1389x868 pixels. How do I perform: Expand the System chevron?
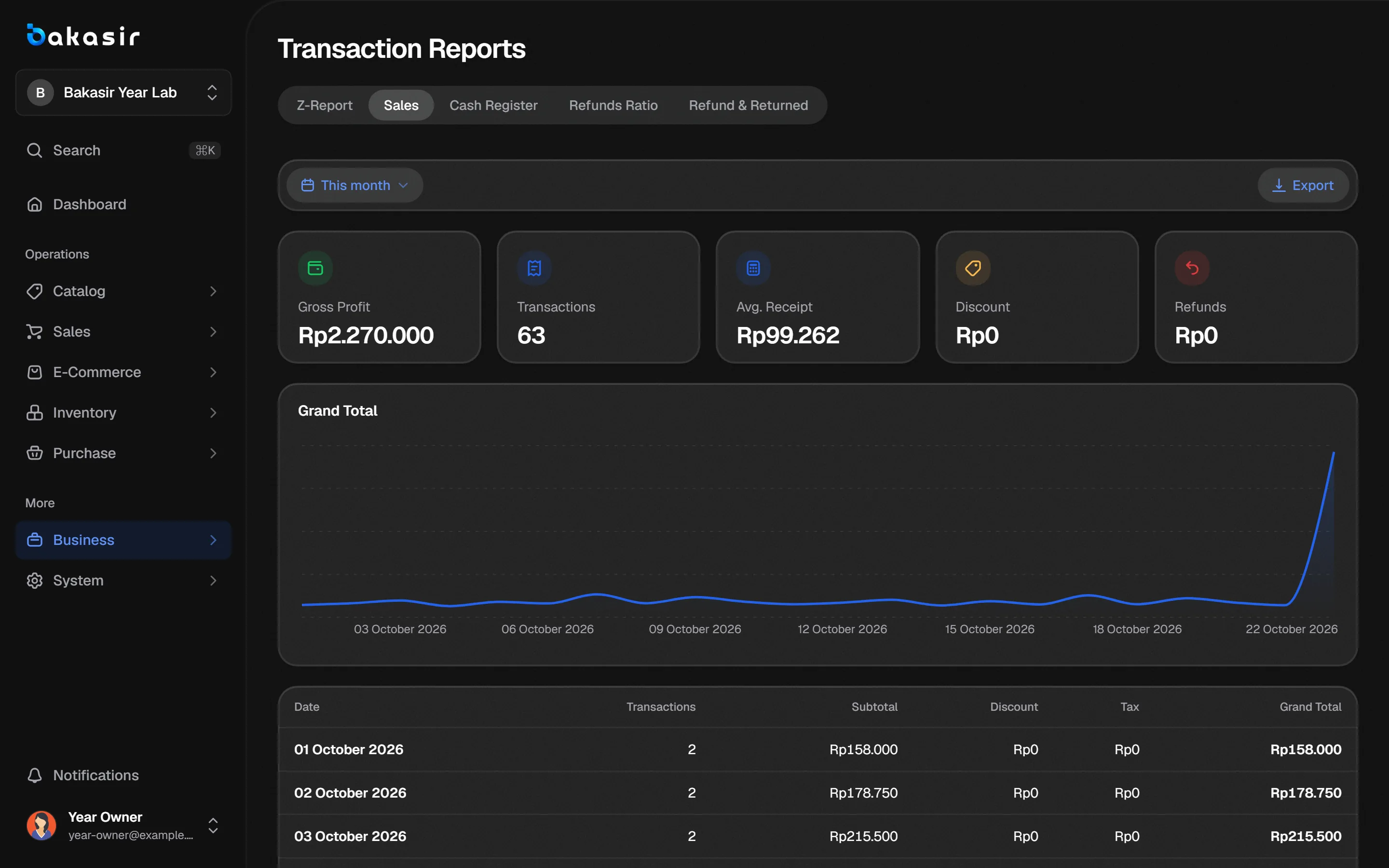click(213, 581)
